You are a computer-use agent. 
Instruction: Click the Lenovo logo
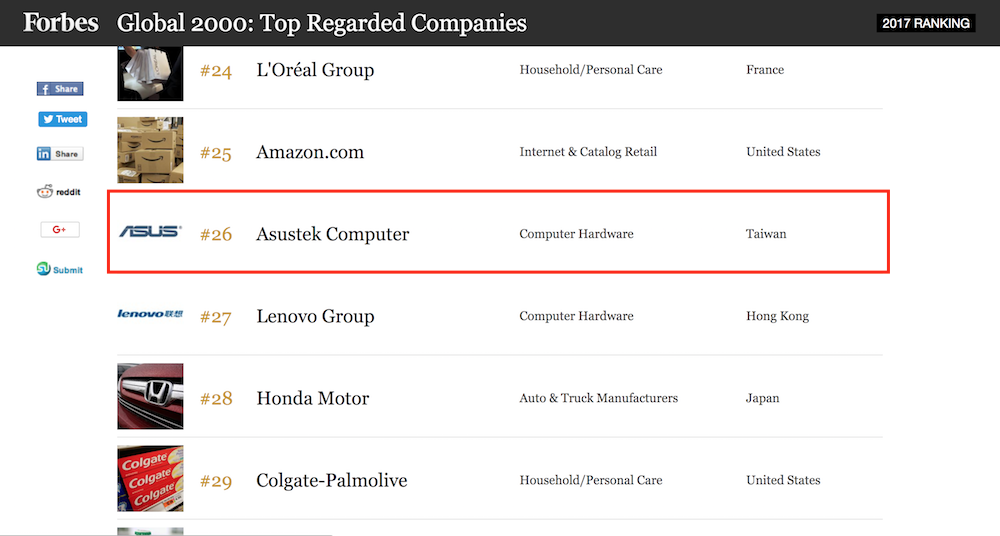tap(150, 315)
